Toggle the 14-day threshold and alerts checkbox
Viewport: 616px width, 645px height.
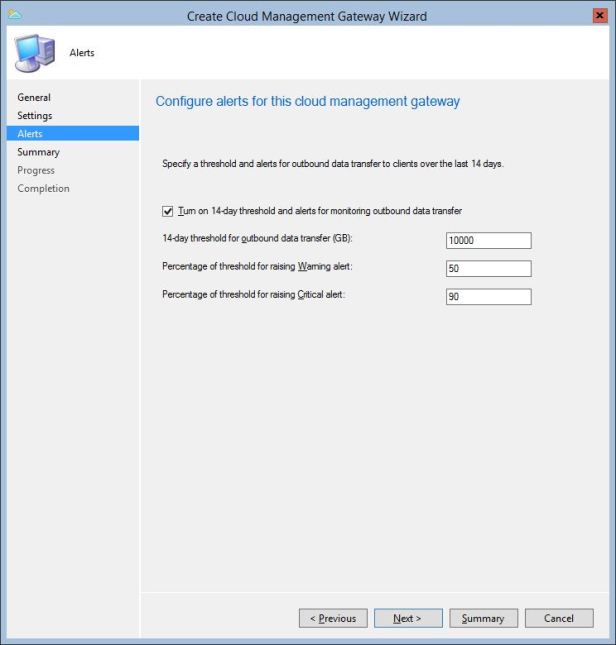tap(167, 211)
